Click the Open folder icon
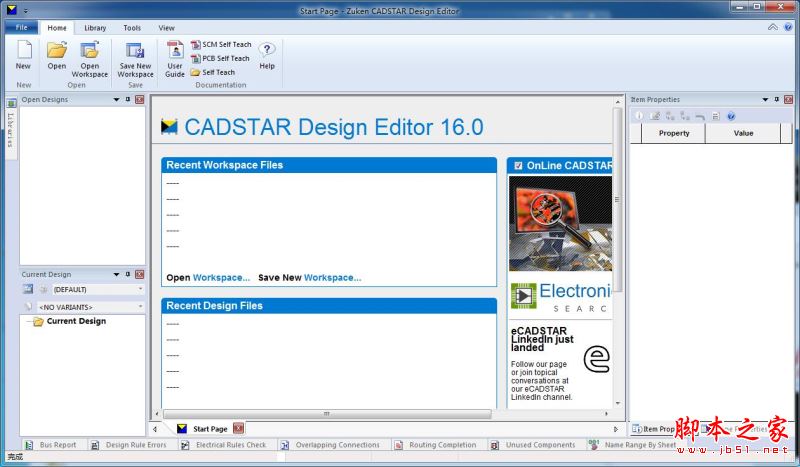 [x=57, y=50]
